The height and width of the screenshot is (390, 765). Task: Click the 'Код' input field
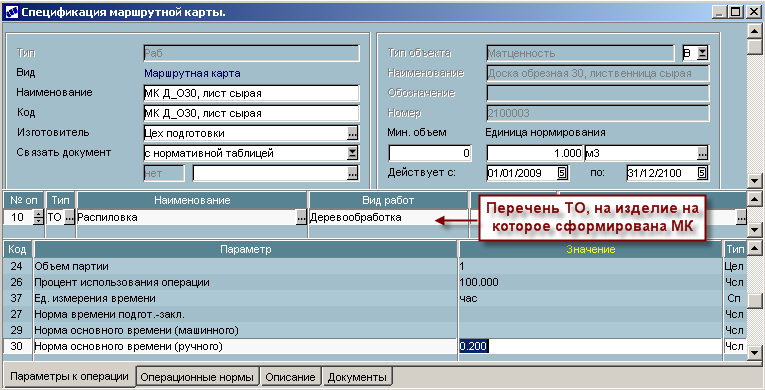(x=251, y=113)
